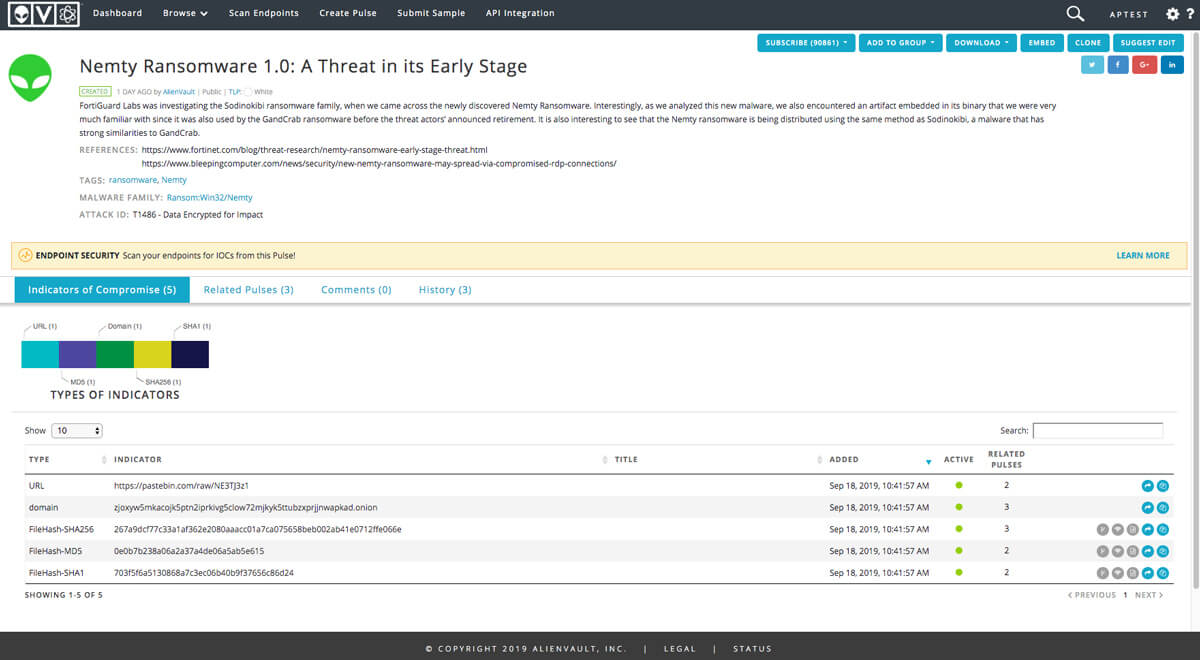
Task: Click second gray icon in FileHash-SHA256 row
Action: [1118, 529]
